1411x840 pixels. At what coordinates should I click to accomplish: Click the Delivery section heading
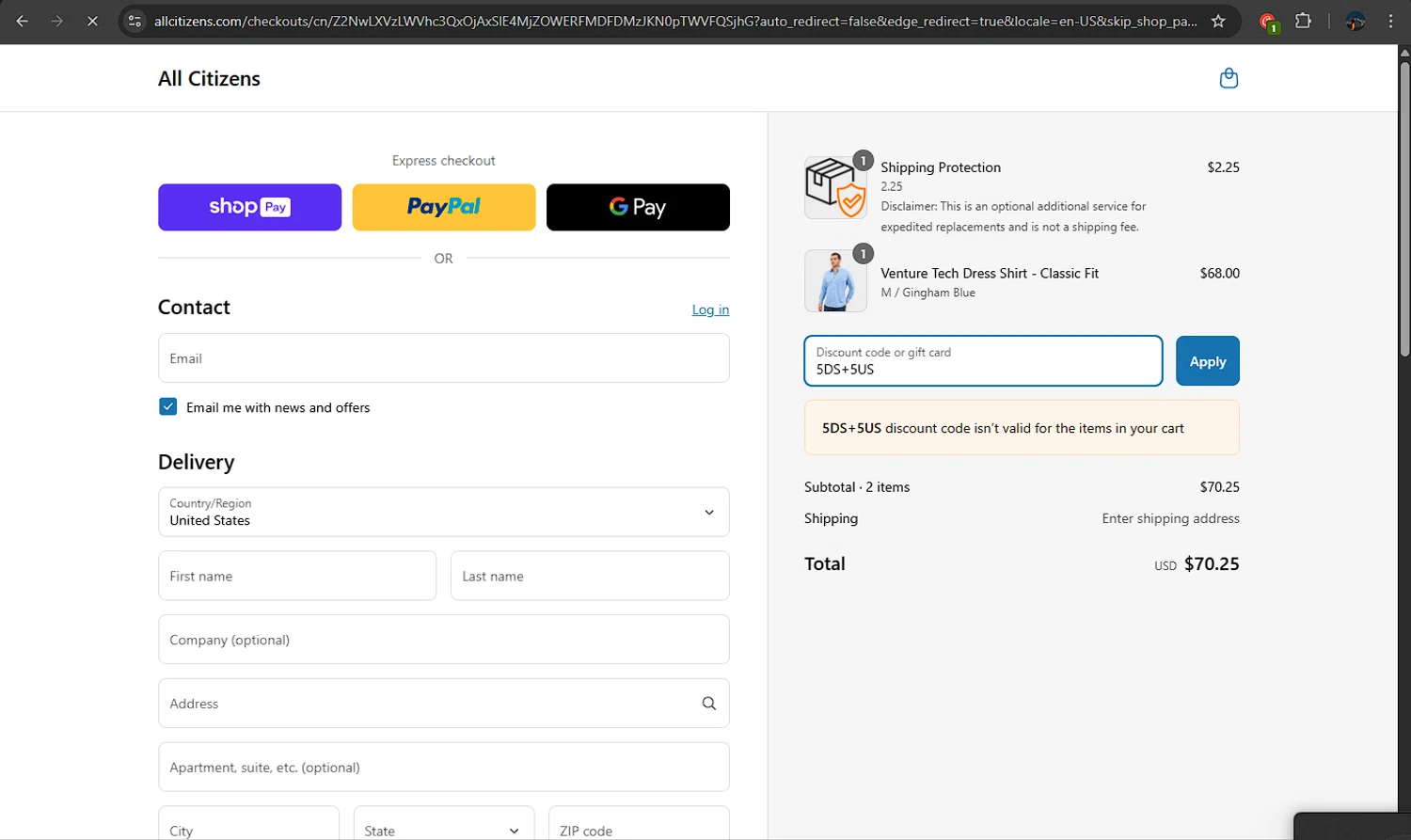click(196, 462)
